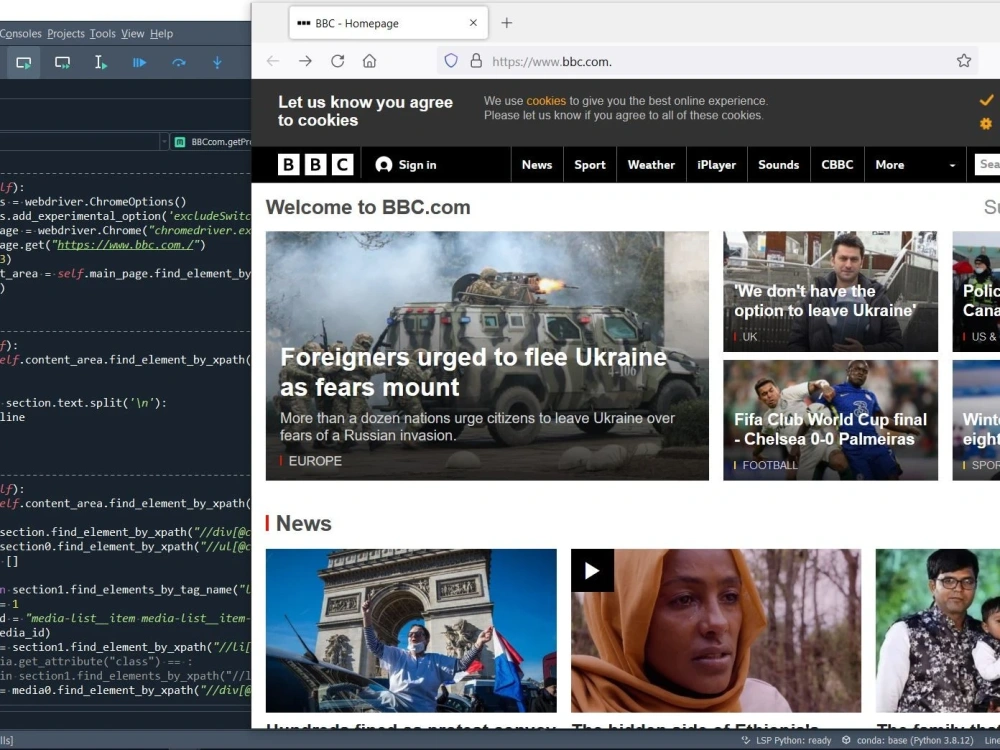This screenshot has width=1000, height=750.
Task: Open Spyder's View menu
Action: [133, 34]
